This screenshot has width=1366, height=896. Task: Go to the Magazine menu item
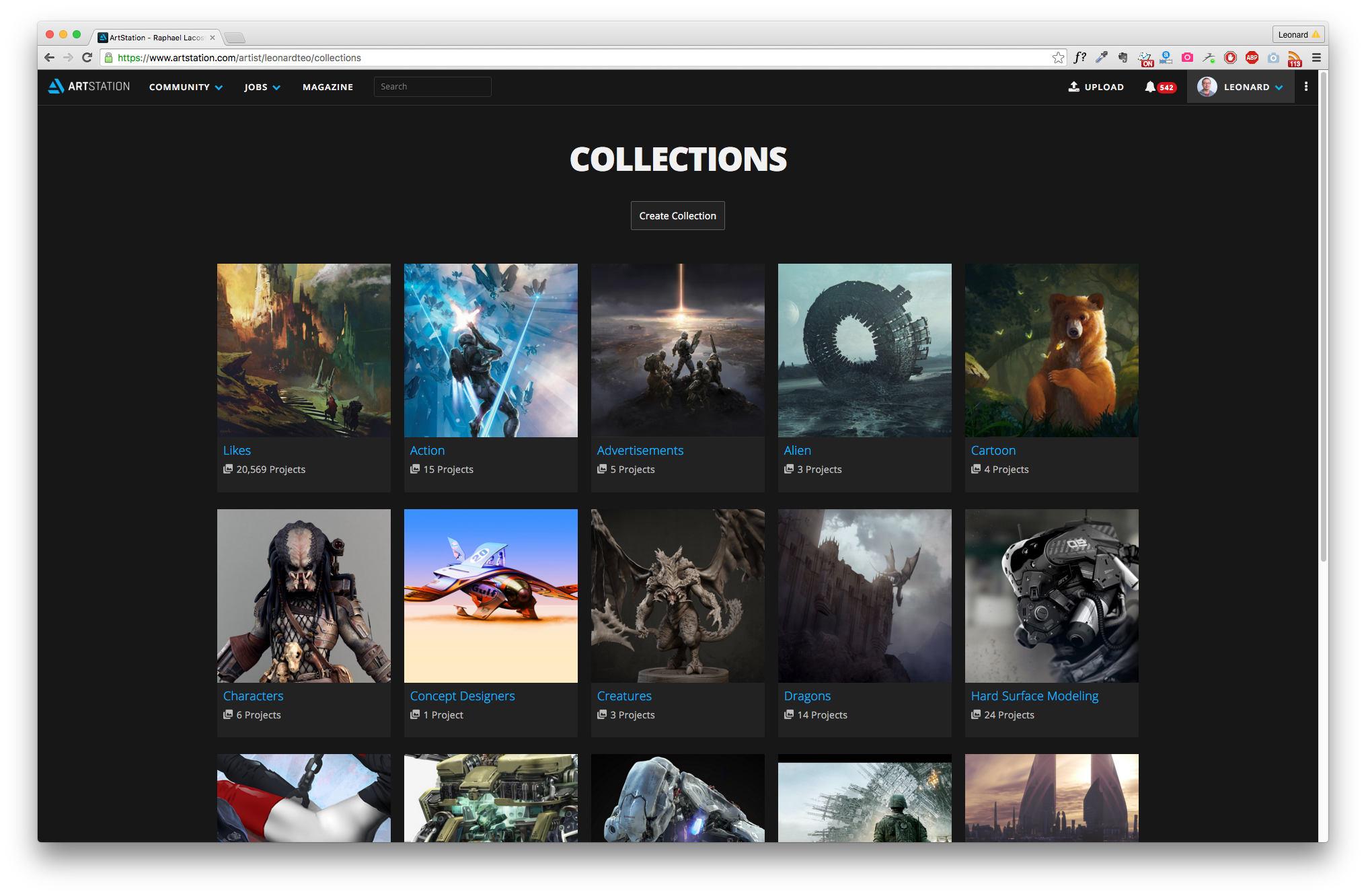point(328,87)
